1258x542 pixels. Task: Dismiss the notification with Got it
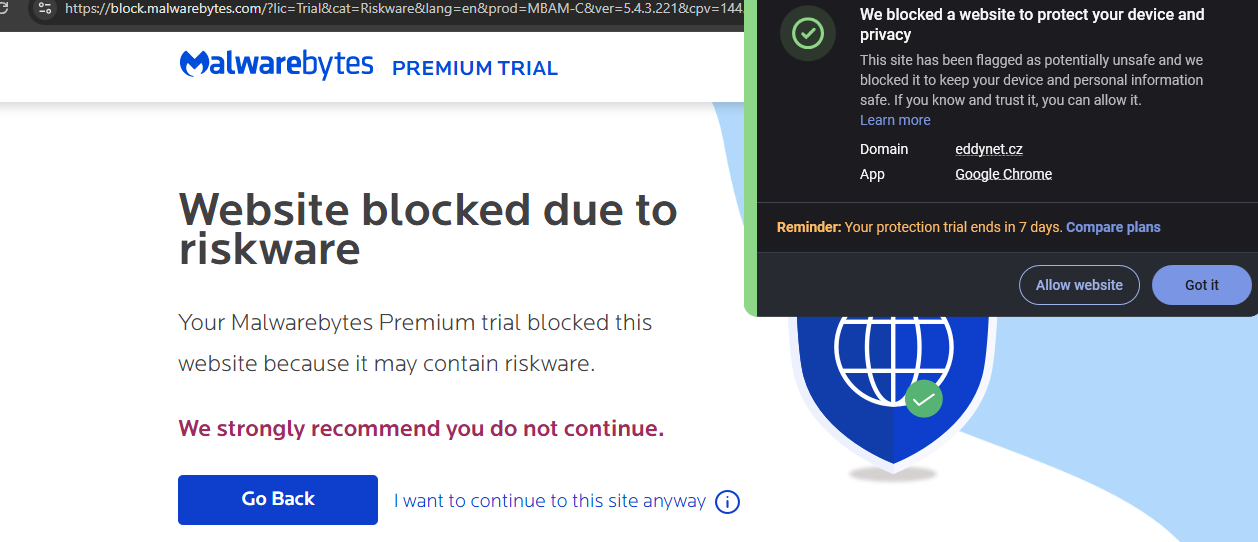click(x=1201, y=285)
